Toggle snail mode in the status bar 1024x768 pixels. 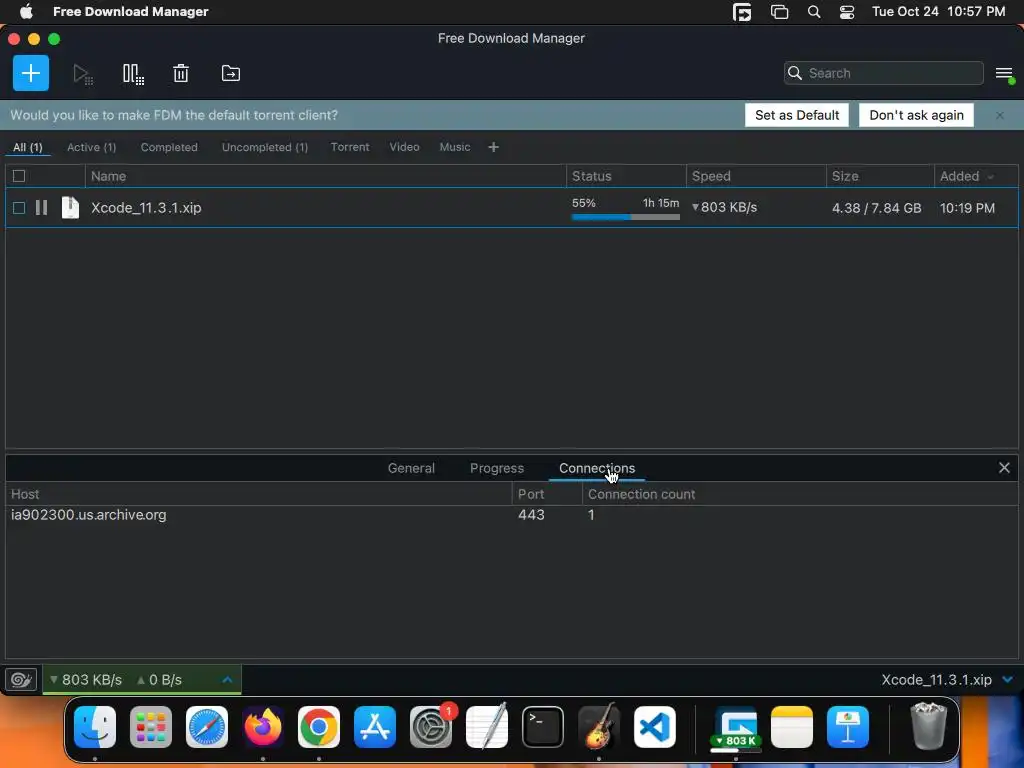coord(21,680)
